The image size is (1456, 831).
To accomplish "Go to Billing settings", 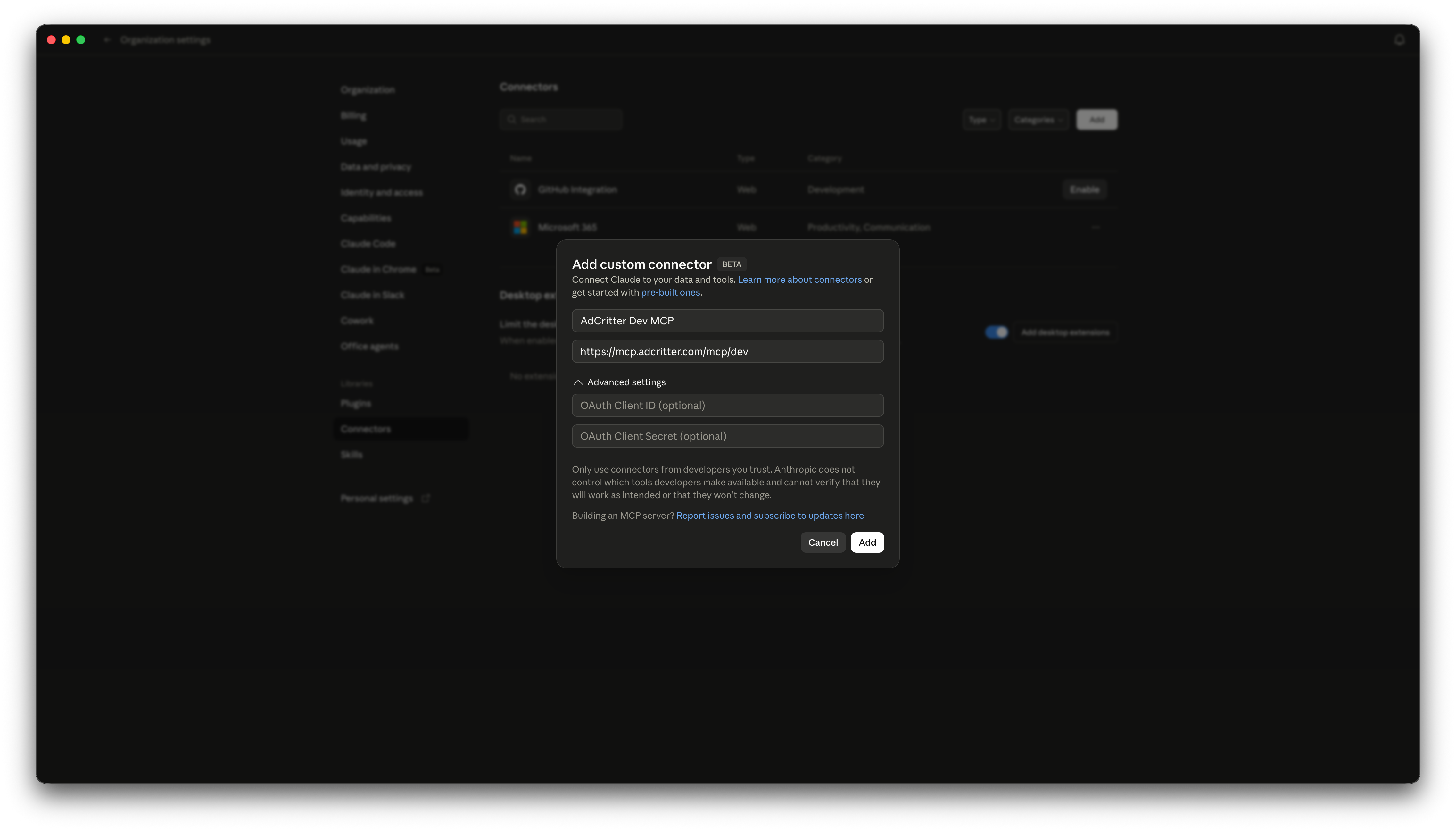I will 354,115.
